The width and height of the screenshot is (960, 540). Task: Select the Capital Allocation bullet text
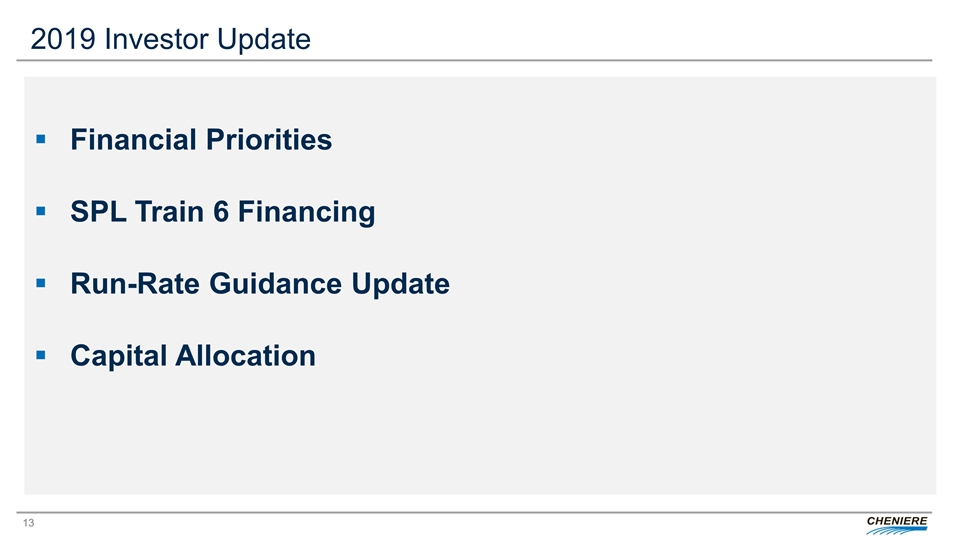[x=192, y=355]
